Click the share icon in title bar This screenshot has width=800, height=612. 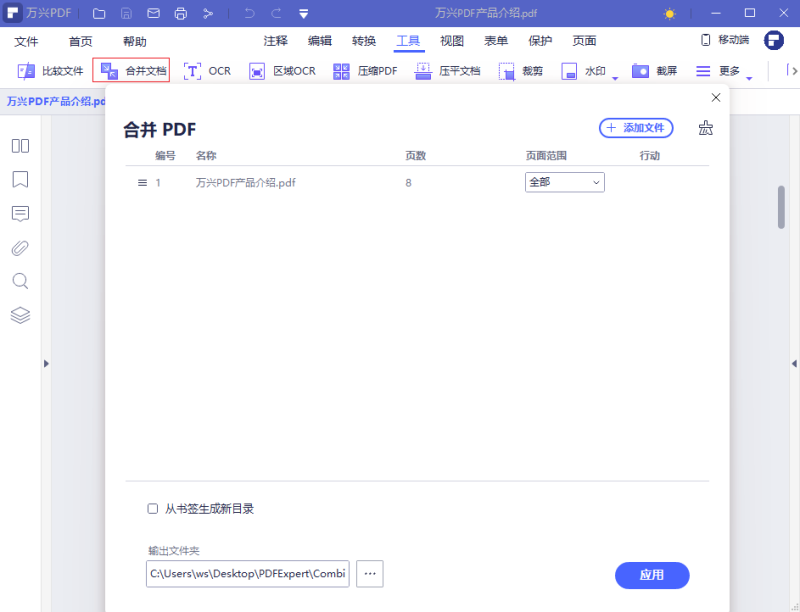coord(208,14)
